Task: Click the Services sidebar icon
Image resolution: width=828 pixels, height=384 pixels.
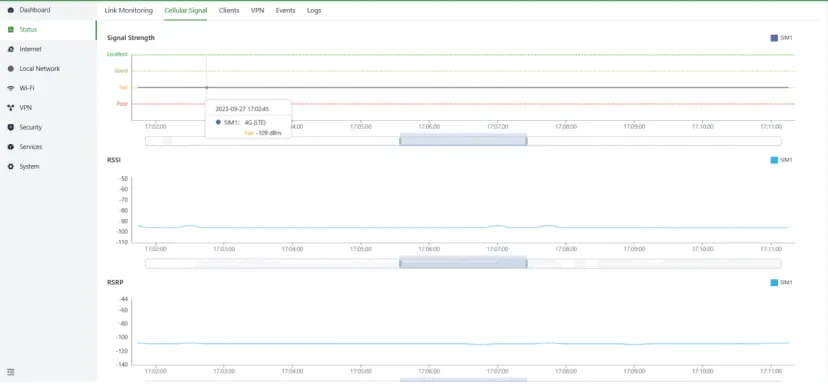Action: (x=11, y=147)
